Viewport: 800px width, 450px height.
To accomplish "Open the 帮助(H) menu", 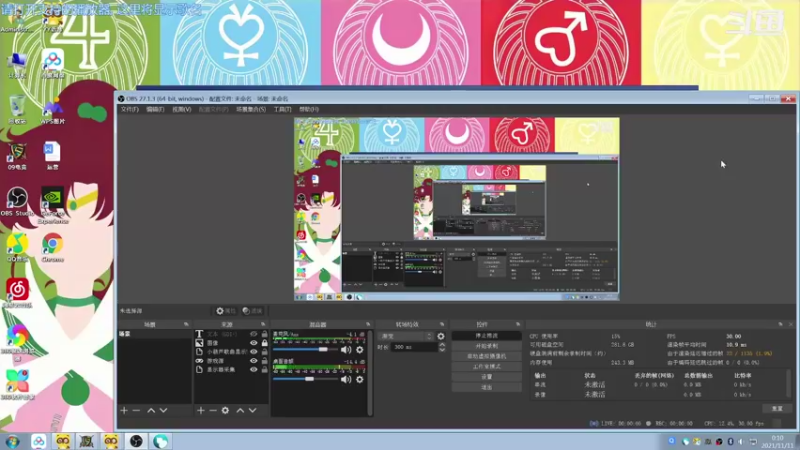I will (x=309, y=109).
